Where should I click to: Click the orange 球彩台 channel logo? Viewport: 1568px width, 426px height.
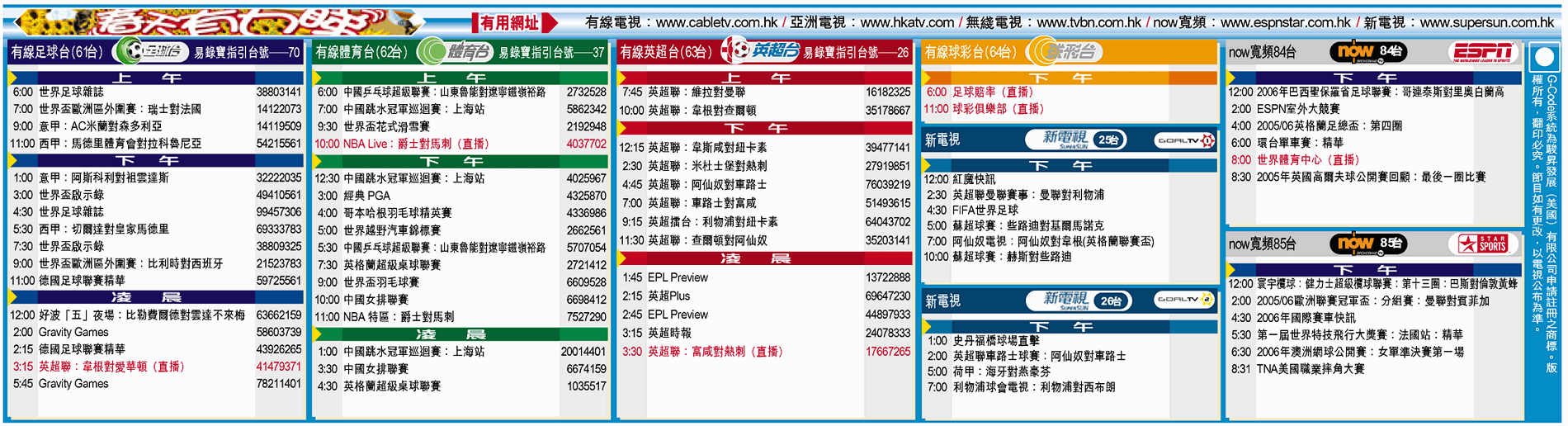(1065, 52)
